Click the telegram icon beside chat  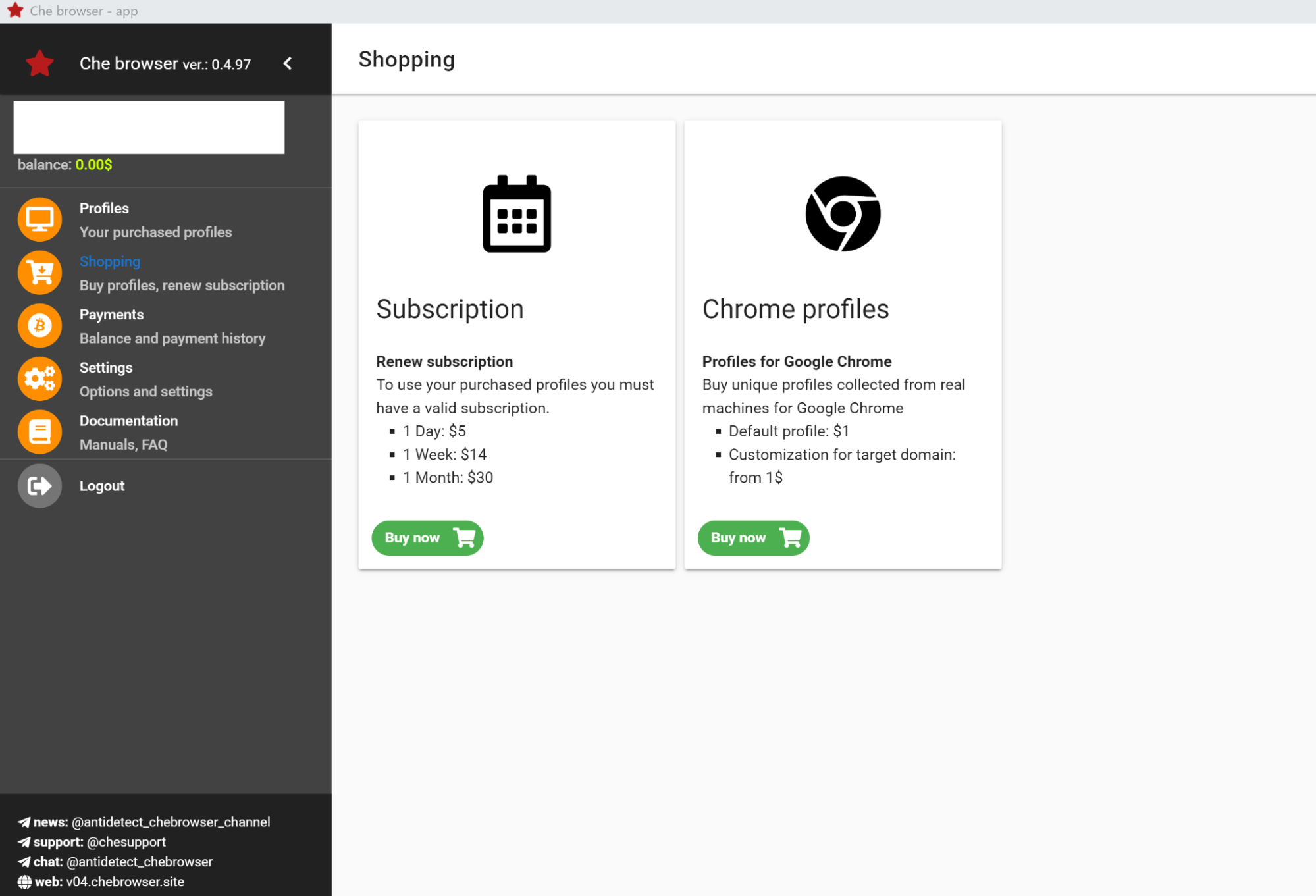(x=24, y=862)
